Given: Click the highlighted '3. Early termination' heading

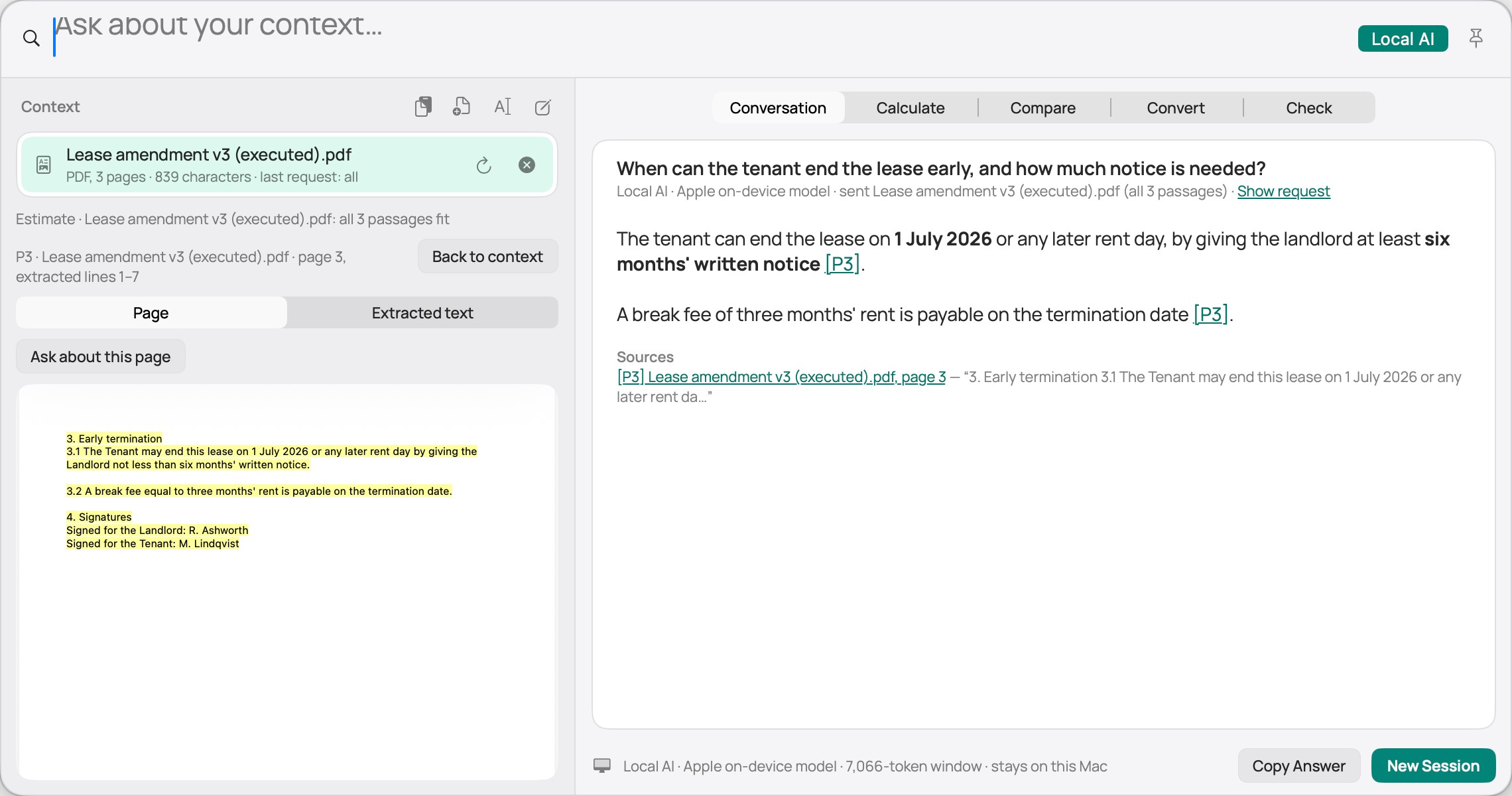Looking at the screenshot, I should (114, 438).
